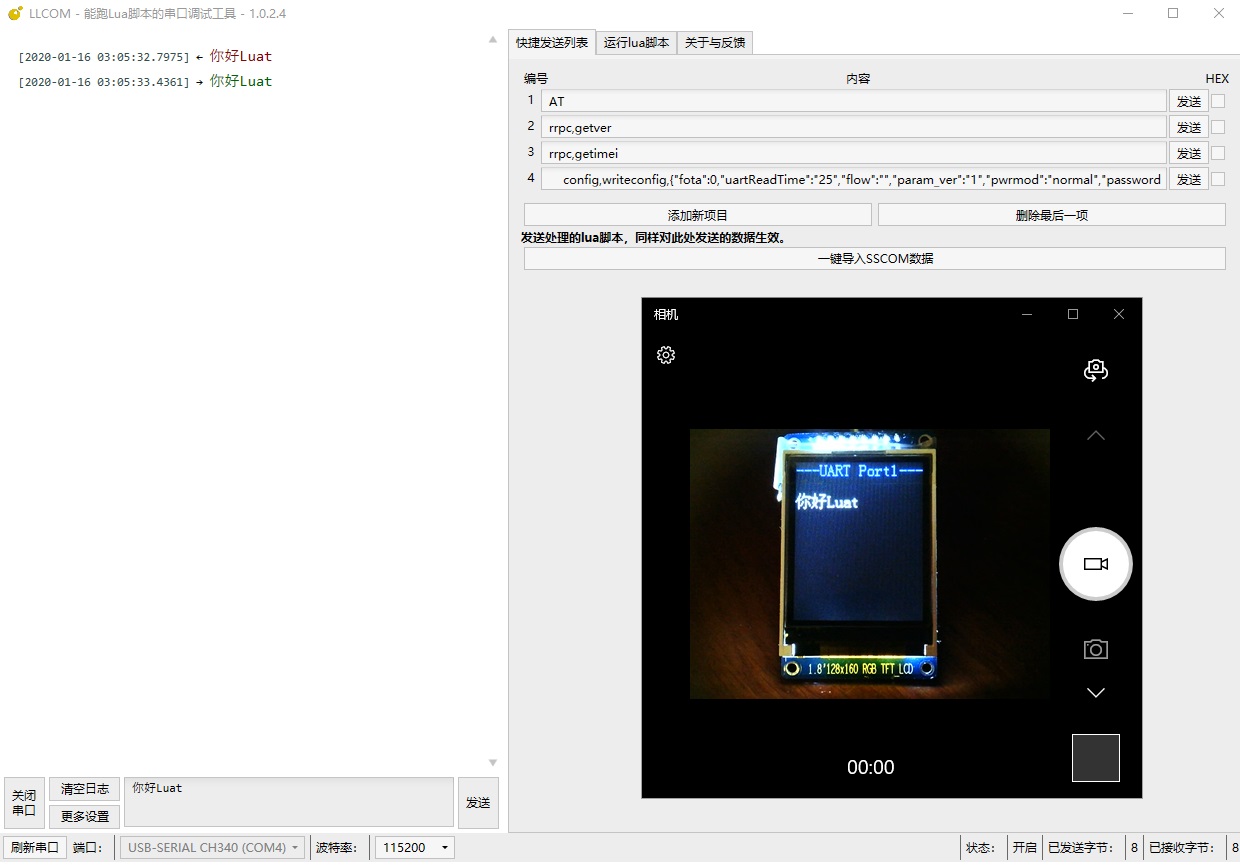Open the 关于与反馈 tab

[x=715, y=42]
